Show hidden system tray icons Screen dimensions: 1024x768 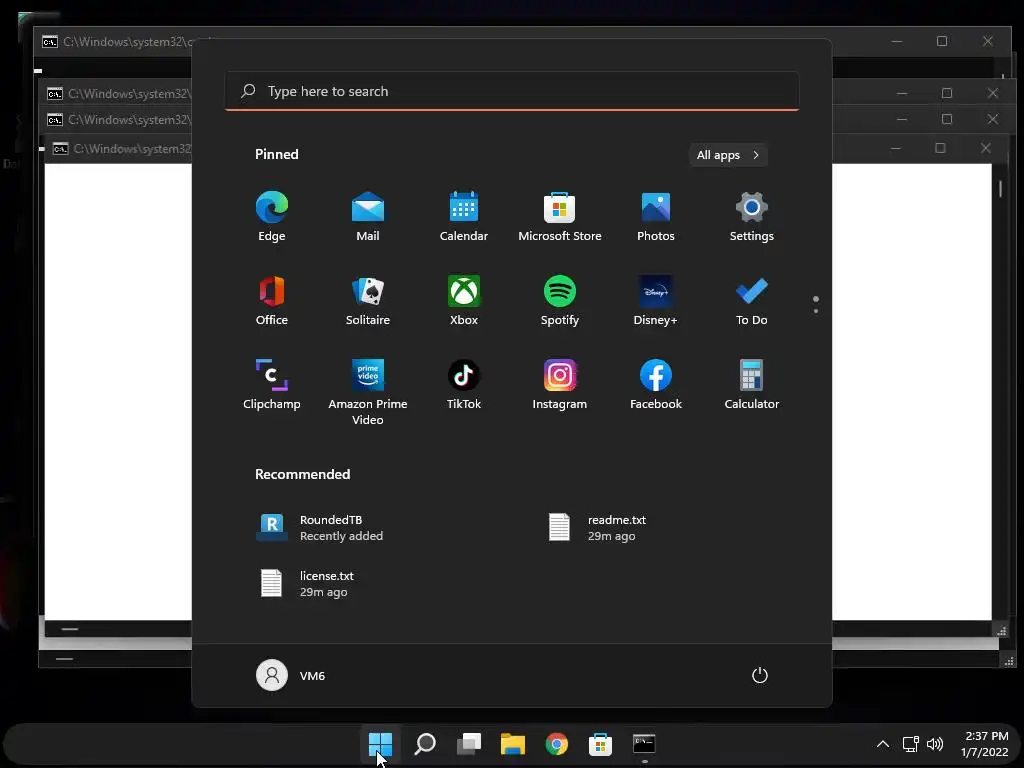[882, 744]
